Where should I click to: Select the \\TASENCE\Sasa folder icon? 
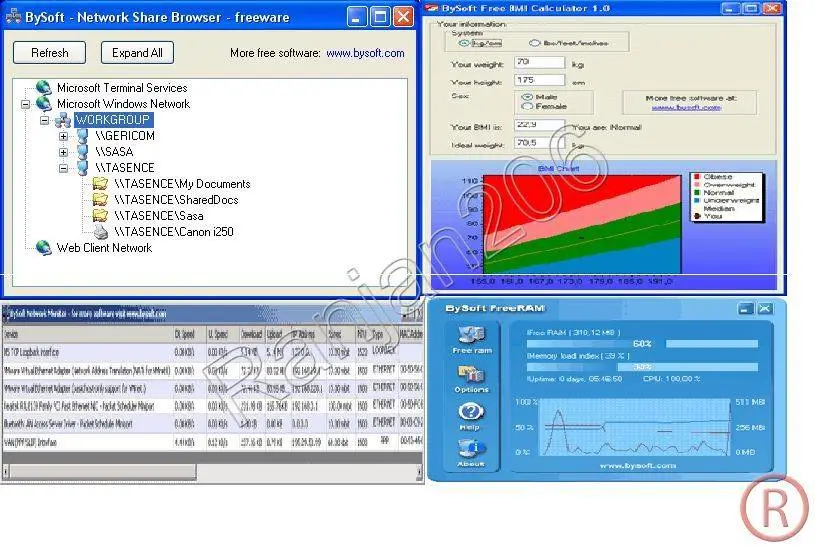point(100,216)
